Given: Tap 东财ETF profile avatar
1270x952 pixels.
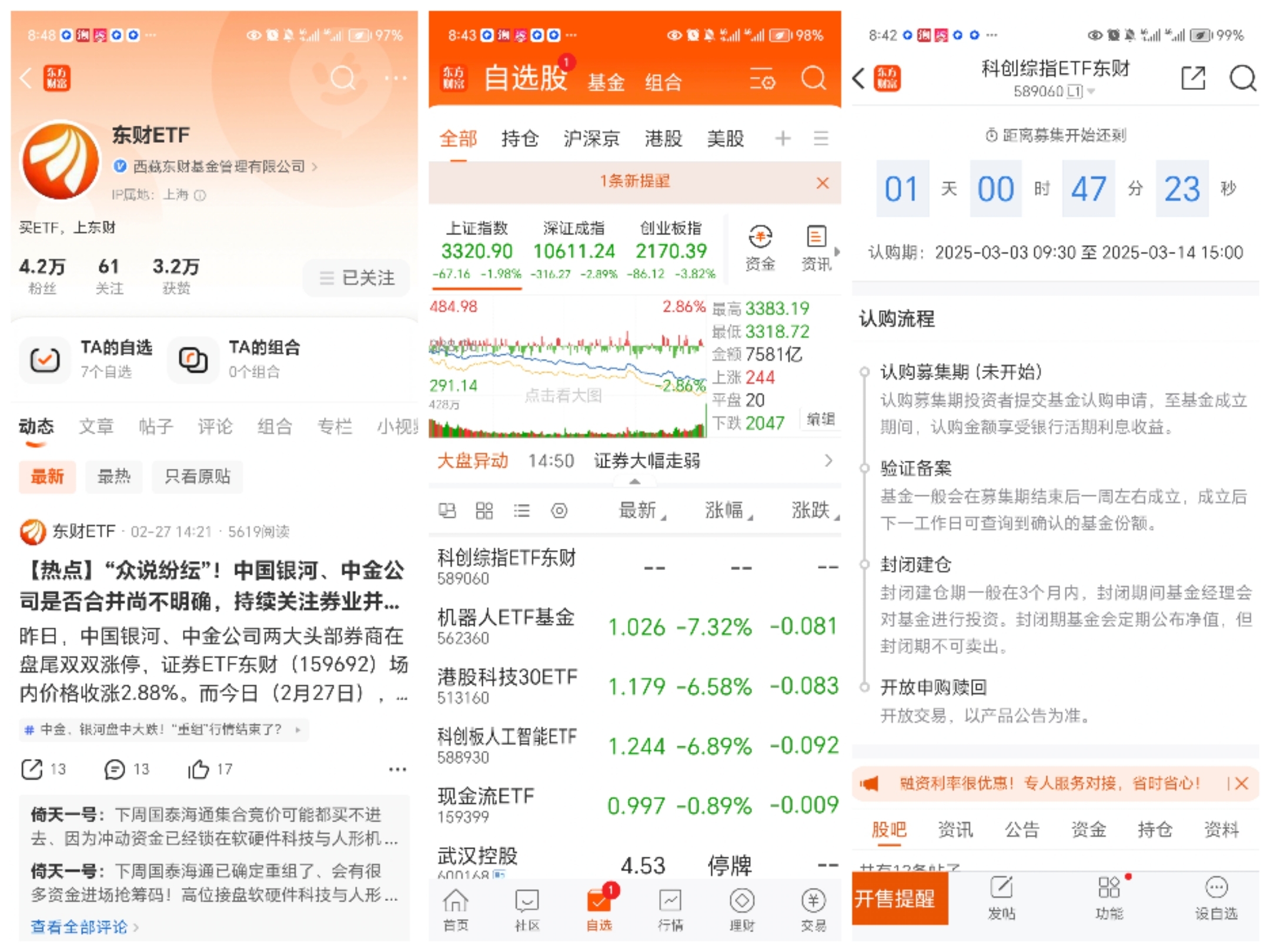Looking at the screenshot, I should click(x=61, y=160).
